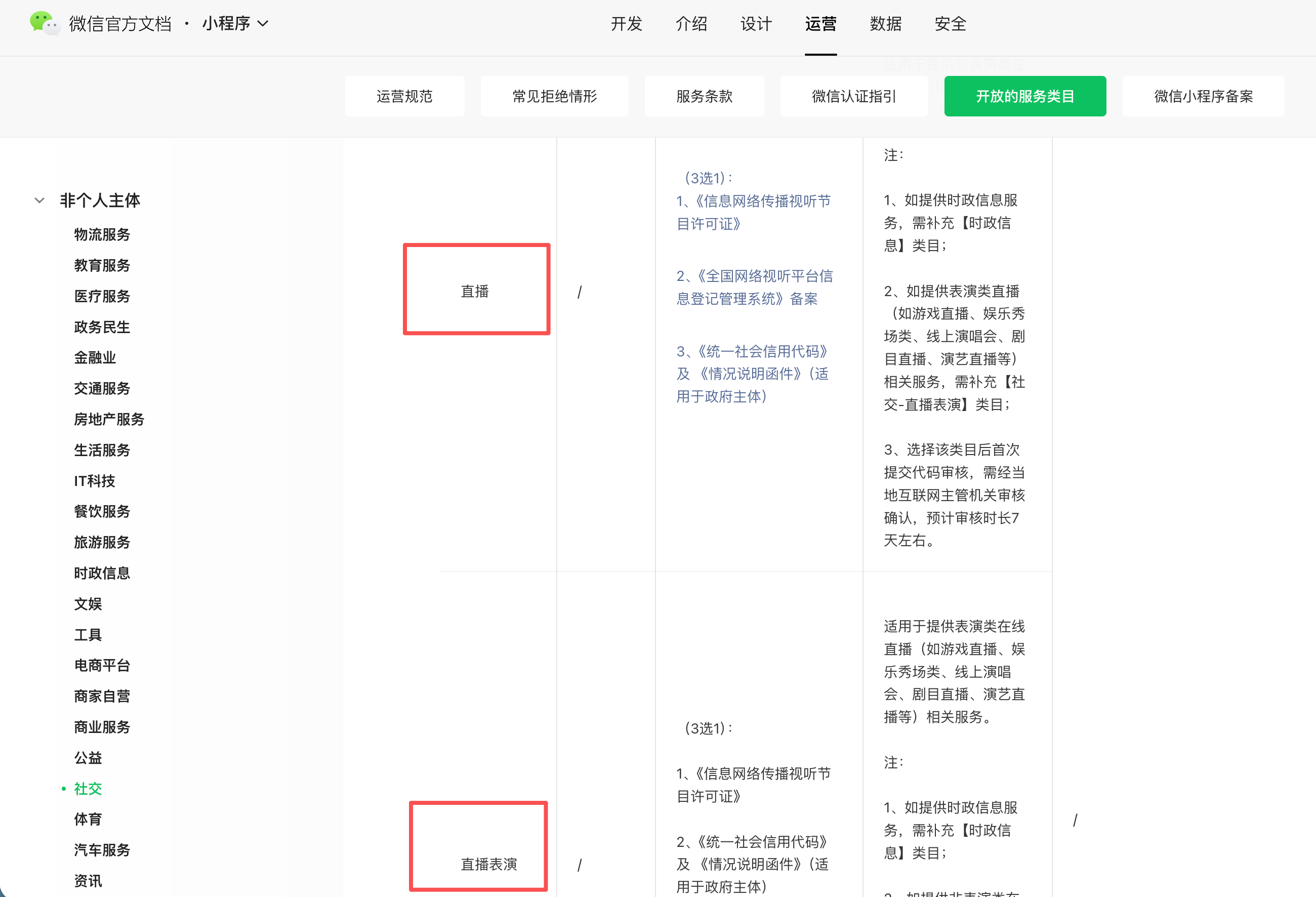Image resolution: width=1316 pixels, height=897 pixels.
Task: Click the WeChat logo icon
Action: click(x=44, y=23)
